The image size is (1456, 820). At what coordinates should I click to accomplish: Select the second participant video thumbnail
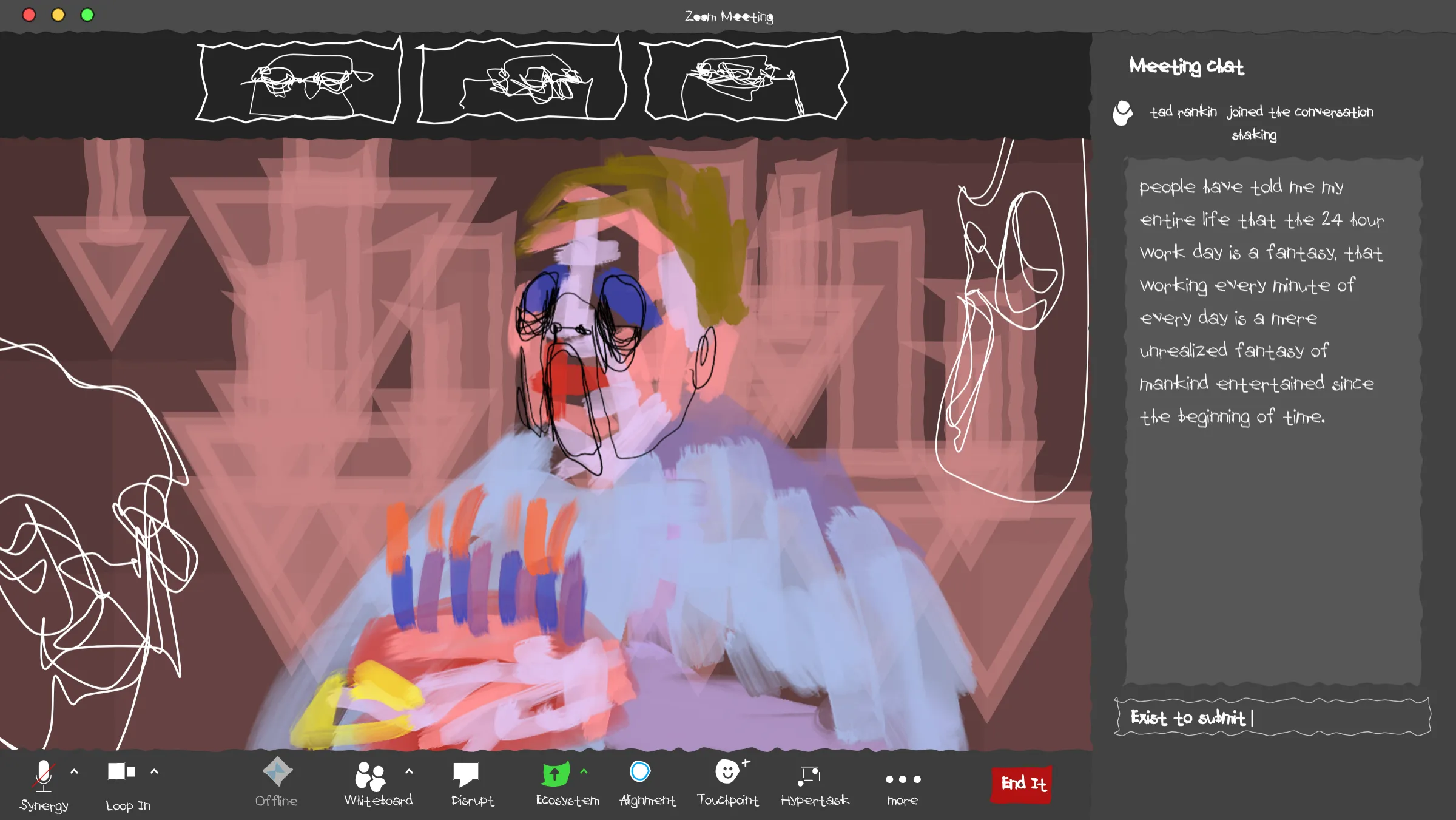[521, 81]
